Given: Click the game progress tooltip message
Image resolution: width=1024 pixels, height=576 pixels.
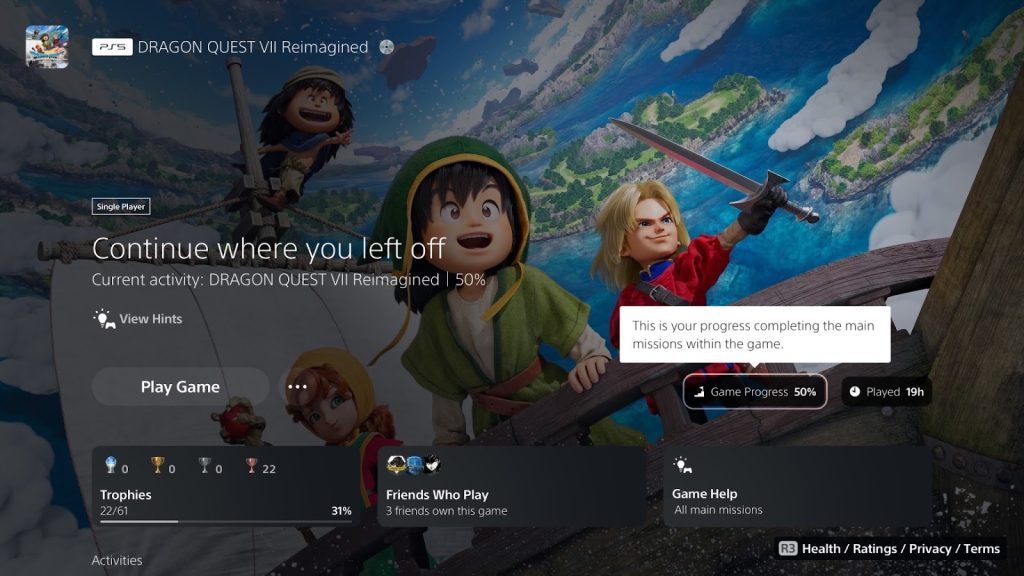Looking at the screenshot, I should (x=755, y=334).
